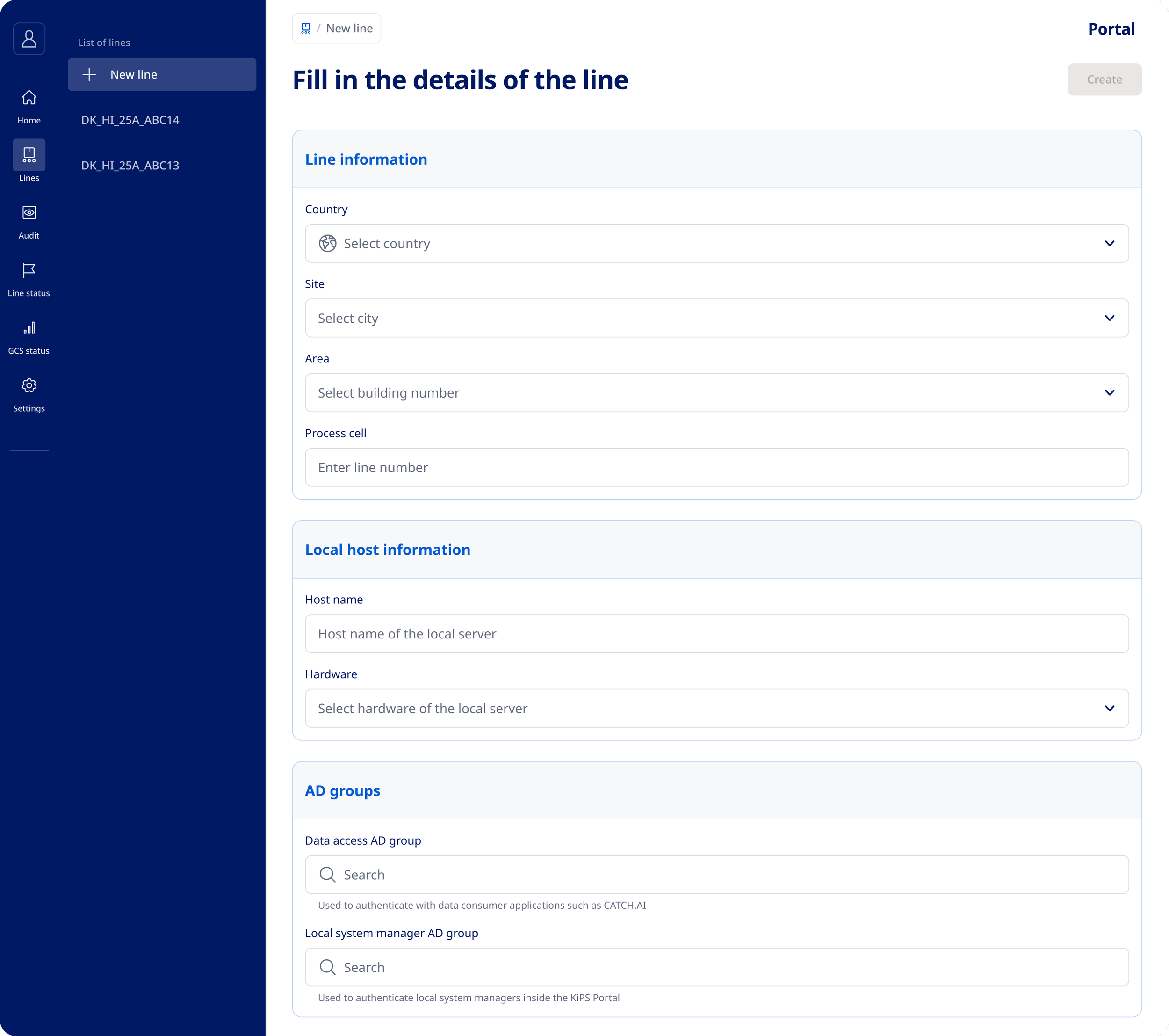Click the globe icon in the Country field
The width and height of the screenshot is (1169, 1036).
click(327, 243)
